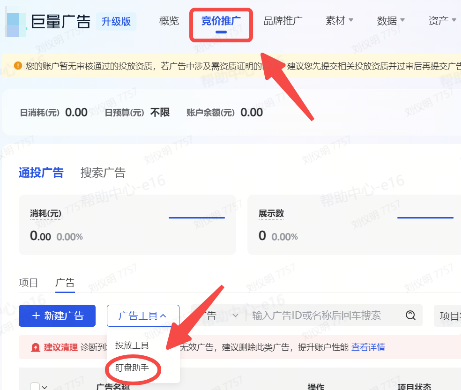Choose 投放工具 from the dropdown

coord(132,346)
